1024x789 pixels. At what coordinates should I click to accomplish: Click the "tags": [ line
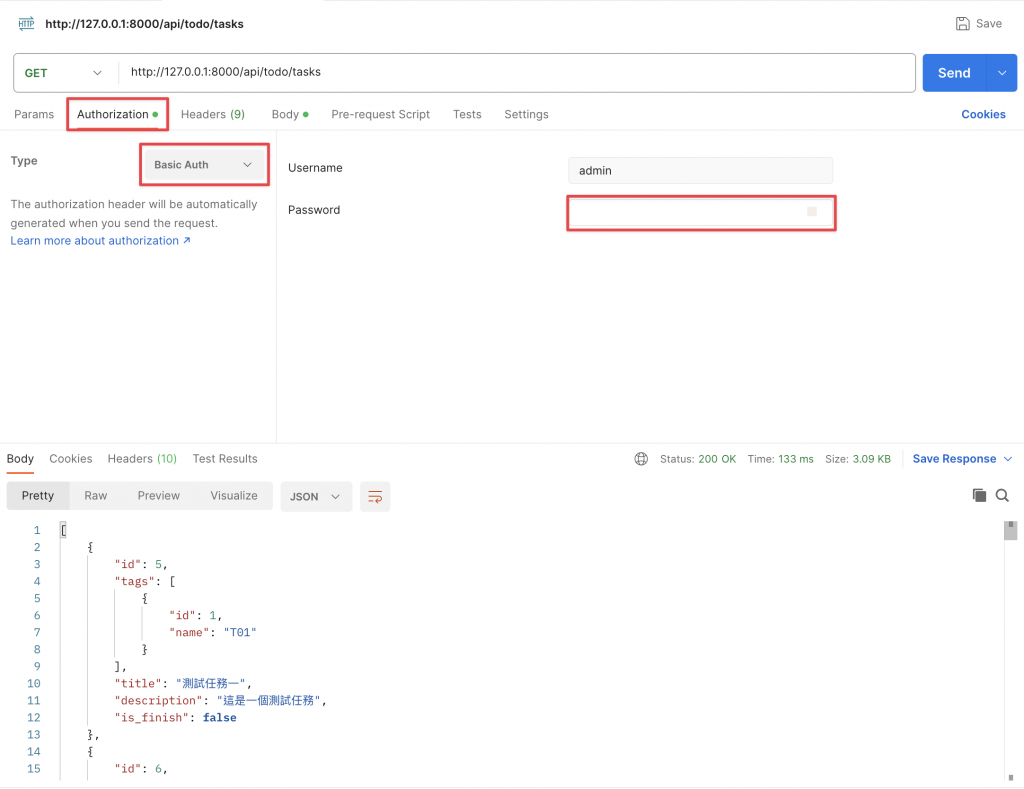(x=145, y=581)
